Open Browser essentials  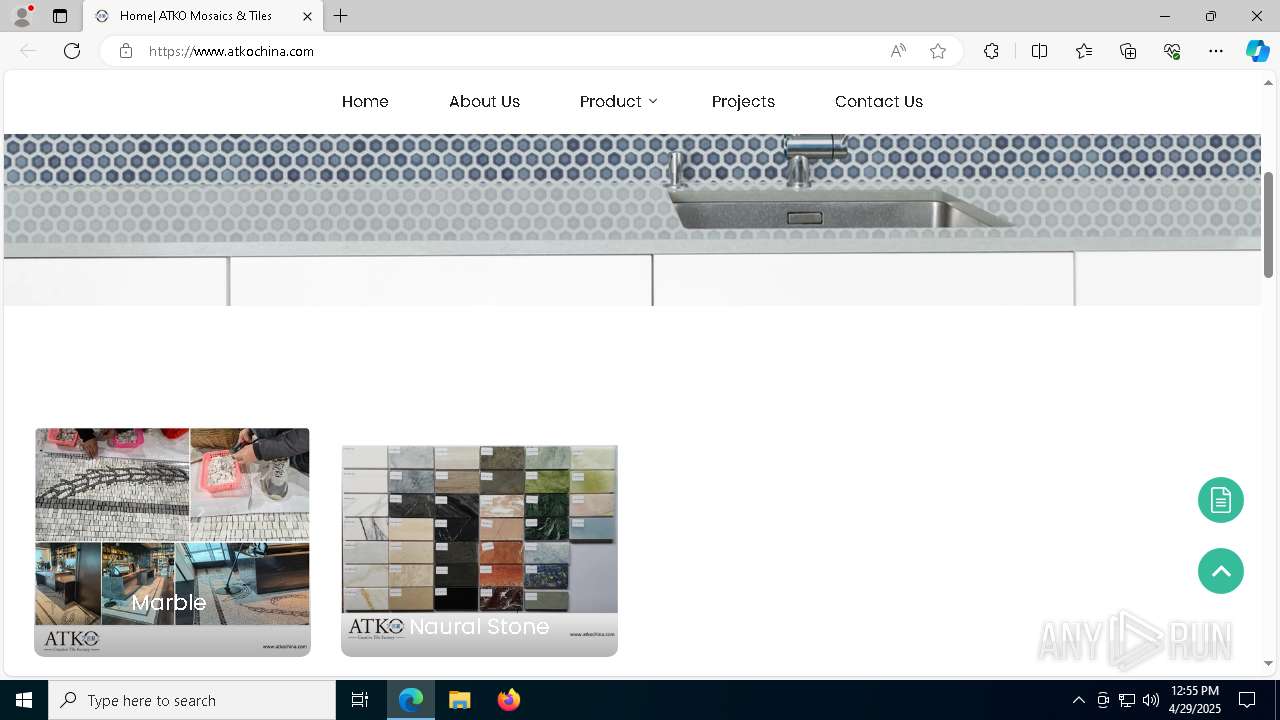coord(1172,51)
